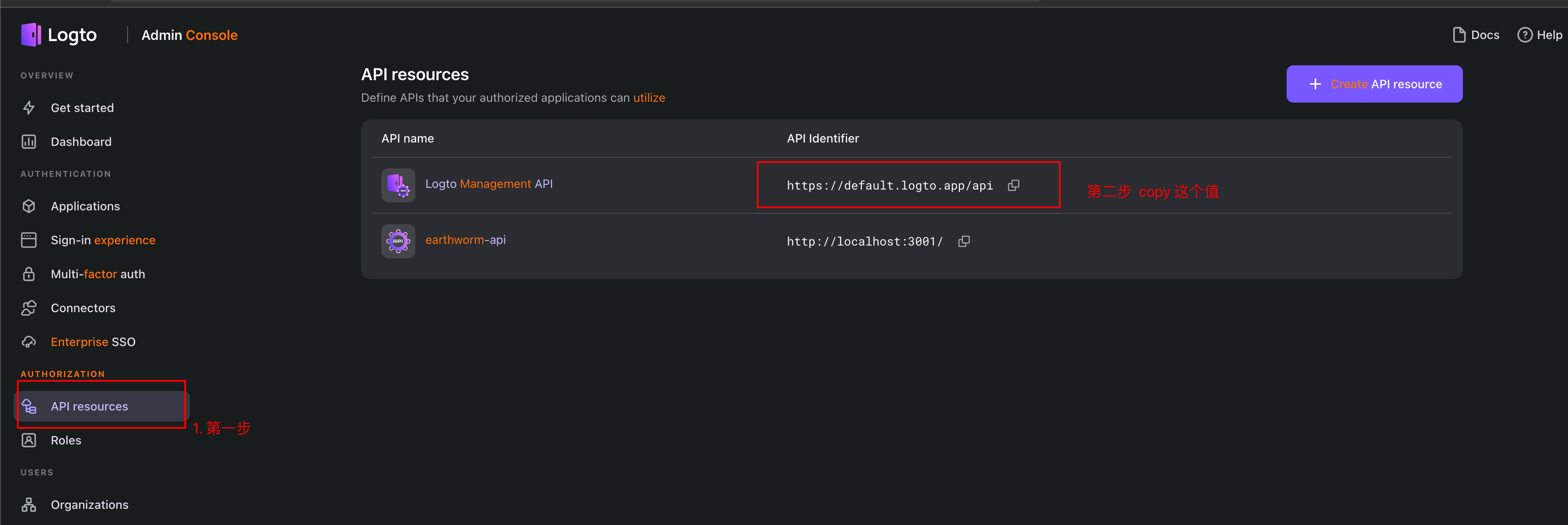This screenshot has width=1568, height=525.
Task: Click the Dashboard chart icon
Action: click(x=29, y=142)
